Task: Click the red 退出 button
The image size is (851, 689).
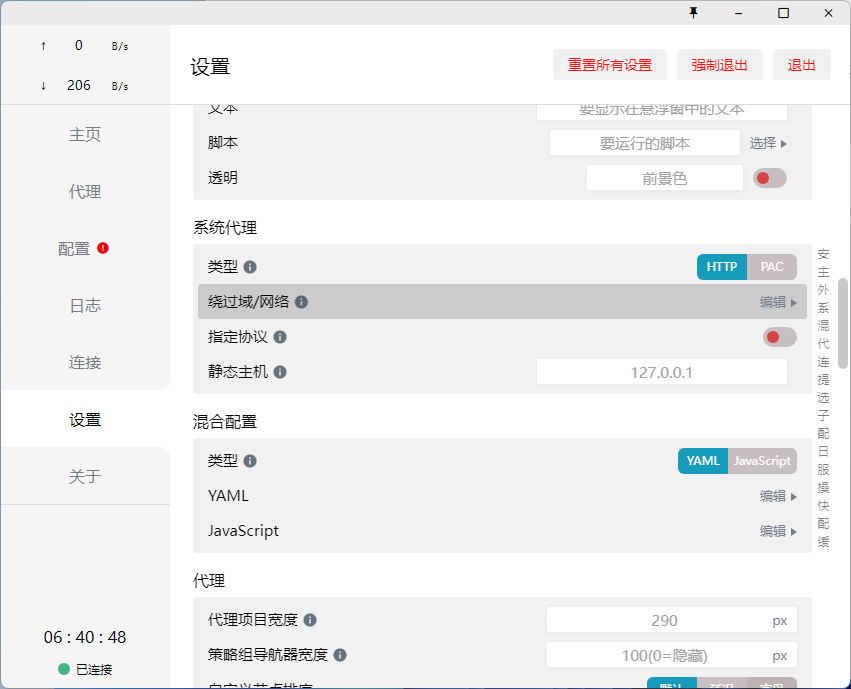Action: point(802,65)
